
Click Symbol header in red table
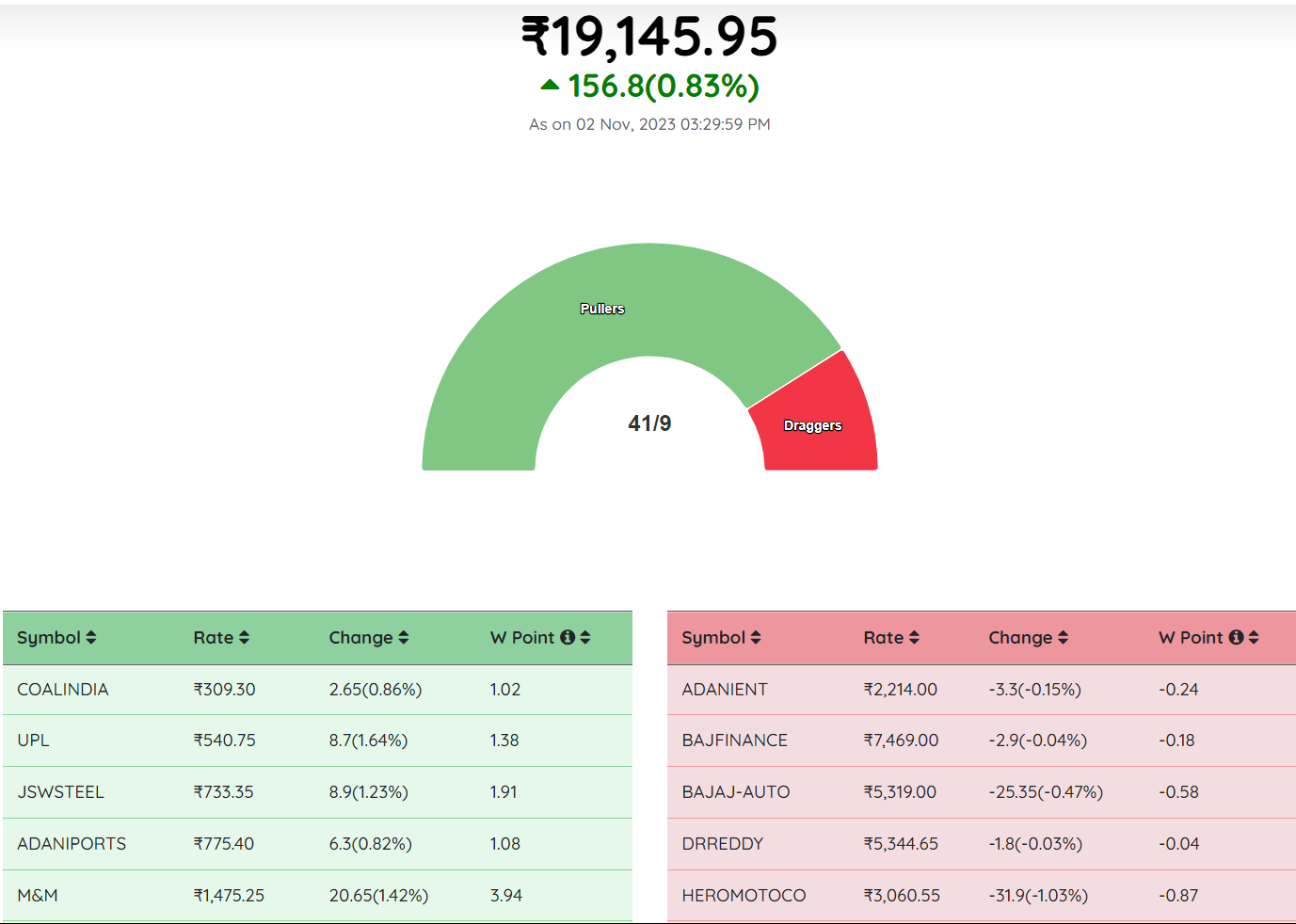click(x=713, y=638)
